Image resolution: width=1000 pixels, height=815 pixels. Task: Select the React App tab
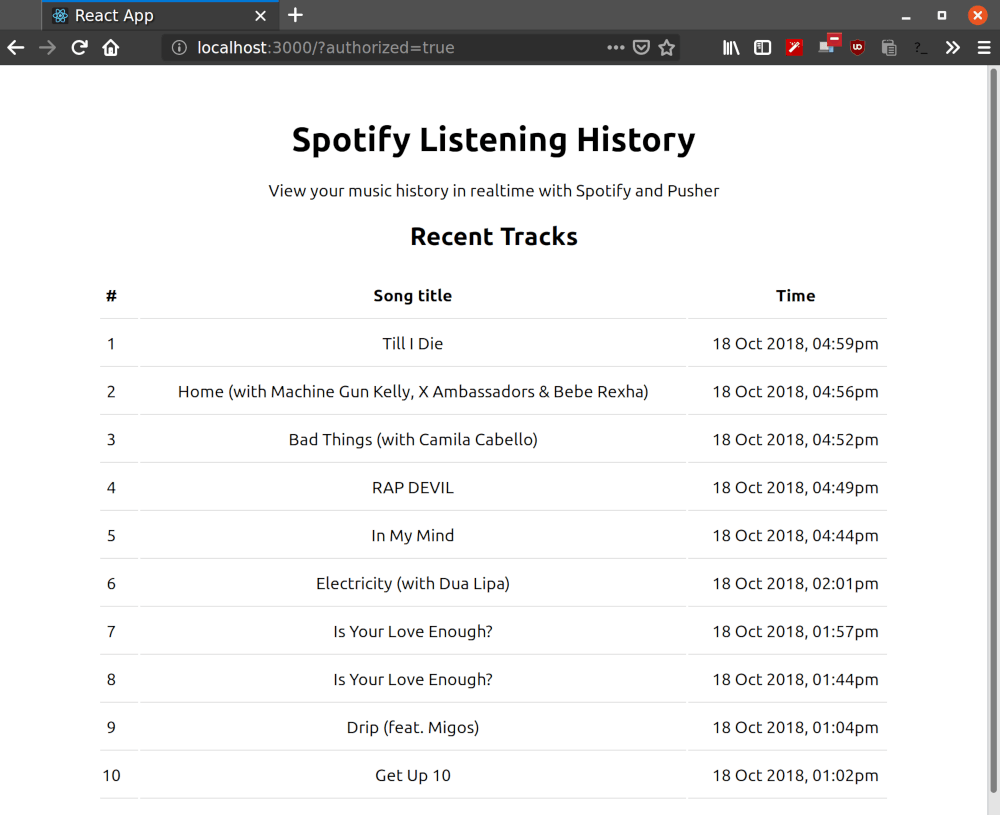160,15
